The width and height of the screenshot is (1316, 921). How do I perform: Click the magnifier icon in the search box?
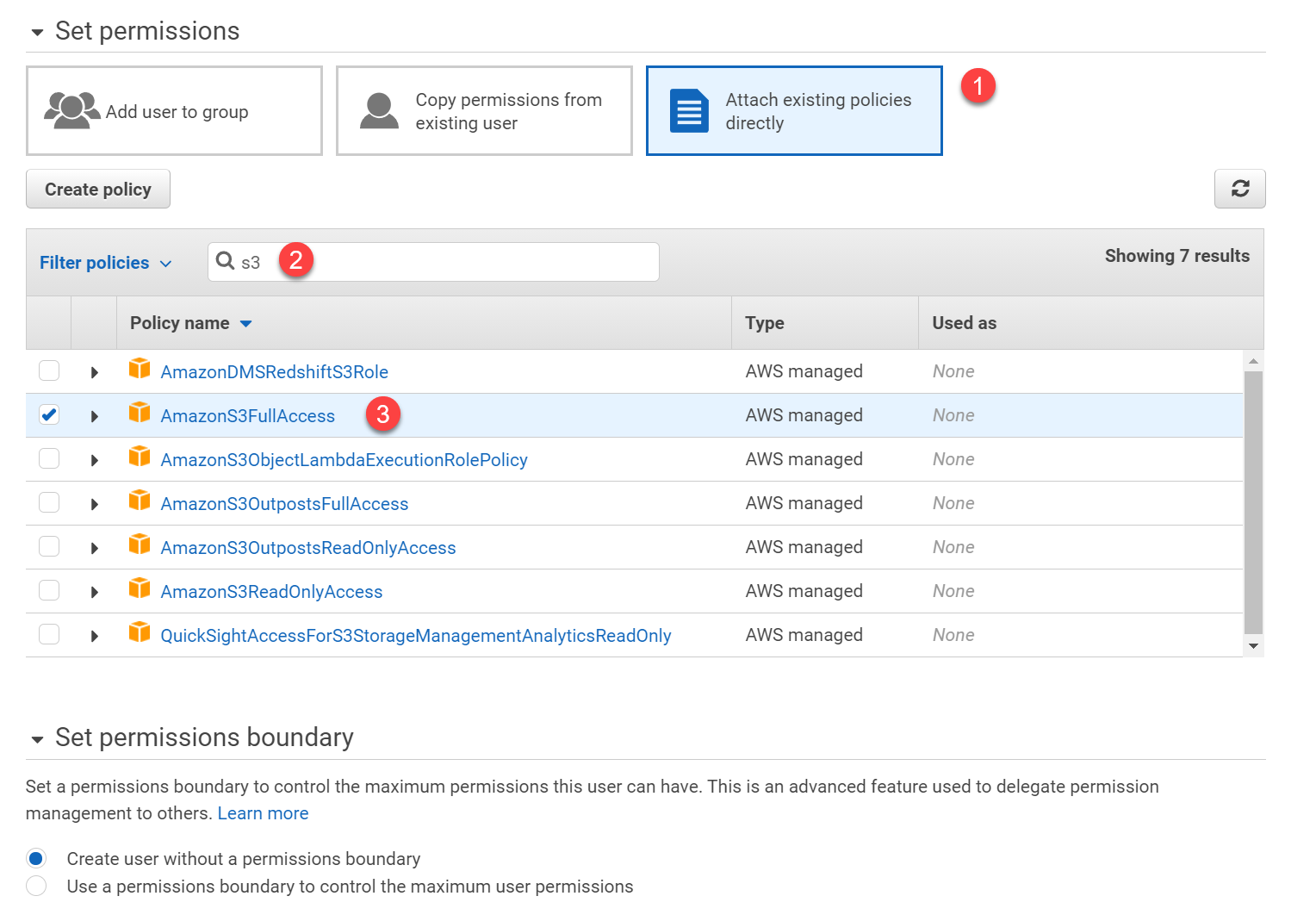[225, 261]
